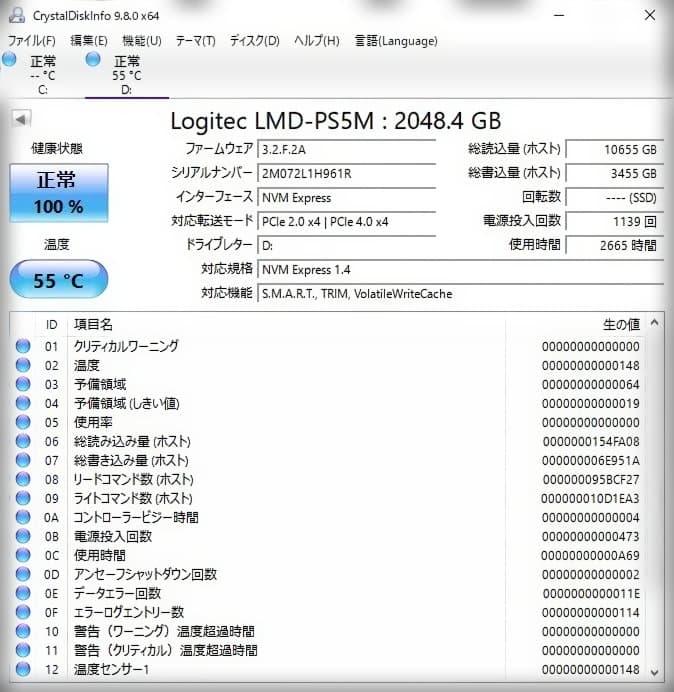Select the D: drive tab showing 55 °C
This screenshot has width=674, height=692.
coord(127,74)
